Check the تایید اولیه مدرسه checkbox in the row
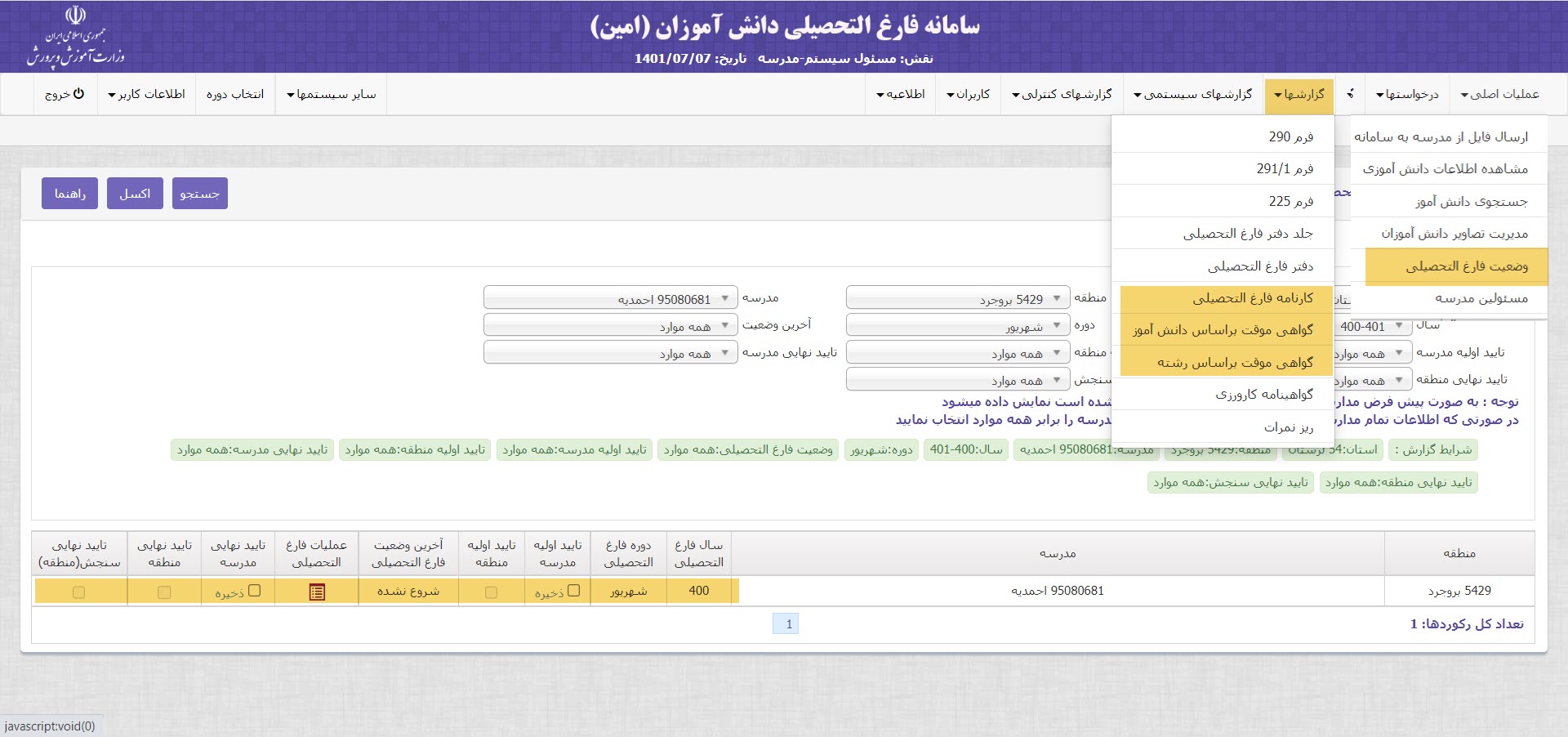Viewport: 1568px width, 737px height. point(573,590)
